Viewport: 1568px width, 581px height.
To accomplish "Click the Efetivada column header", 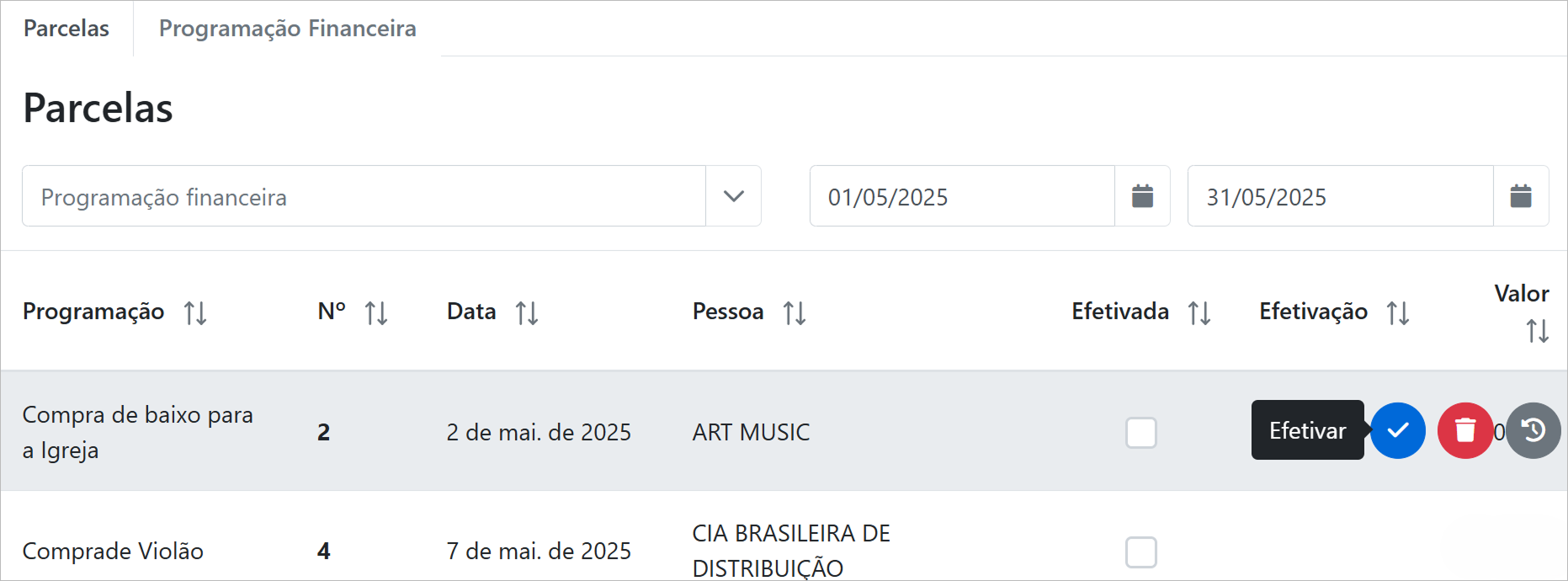I will click(x=1119, y=312).
